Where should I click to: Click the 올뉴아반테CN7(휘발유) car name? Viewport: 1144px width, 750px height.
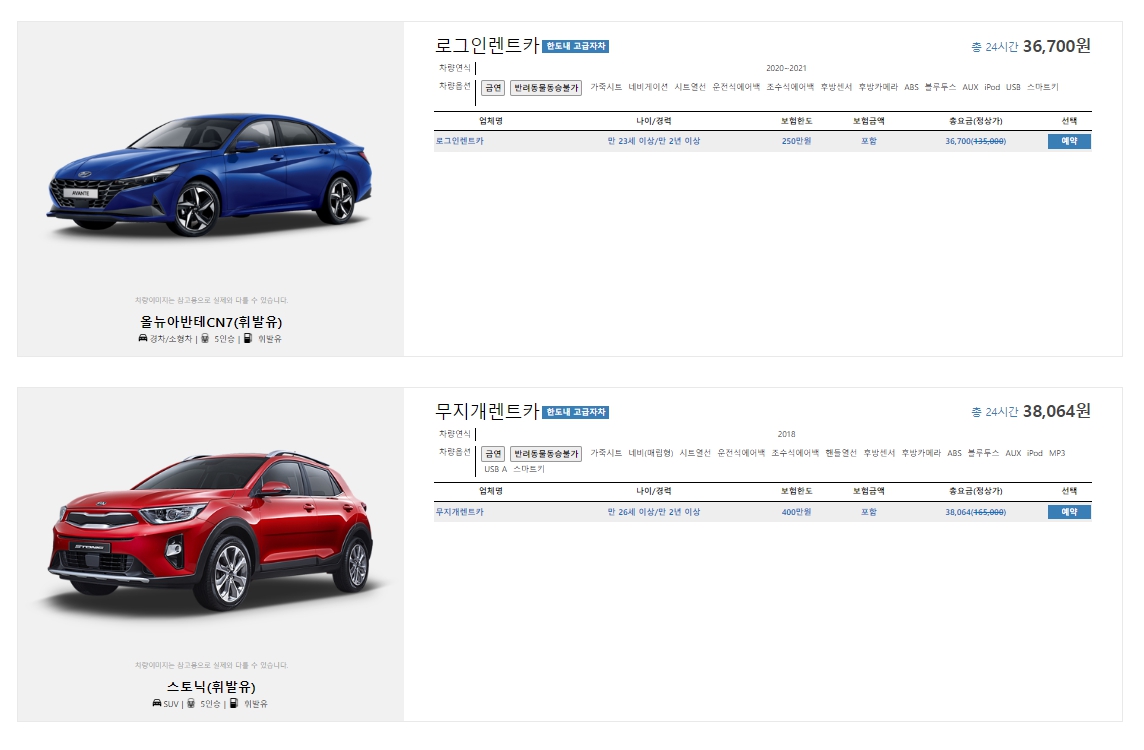click(x=211, y=322)
